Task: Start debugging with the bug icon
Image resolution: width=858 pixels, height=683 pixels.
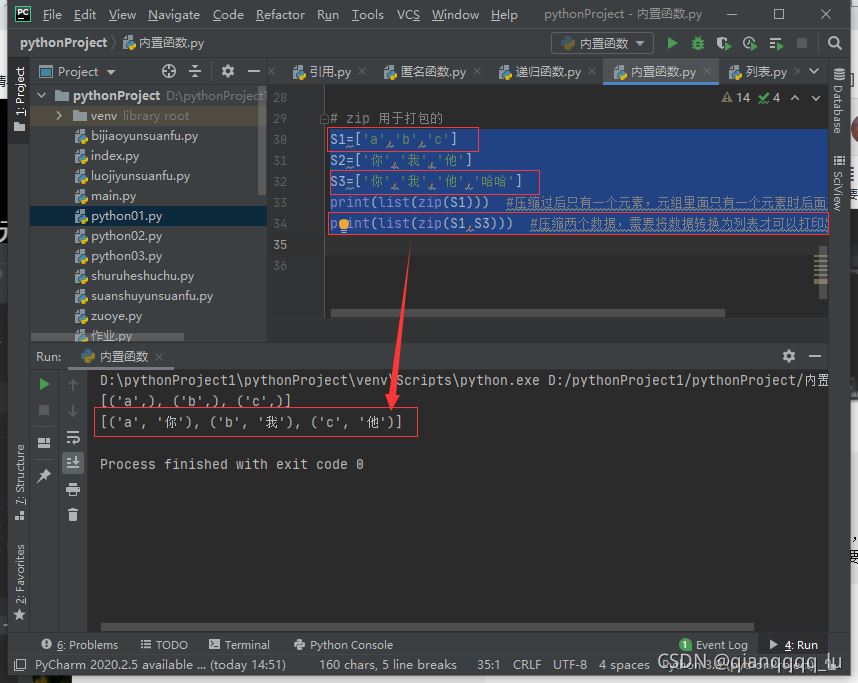Action: click(698, 43)
